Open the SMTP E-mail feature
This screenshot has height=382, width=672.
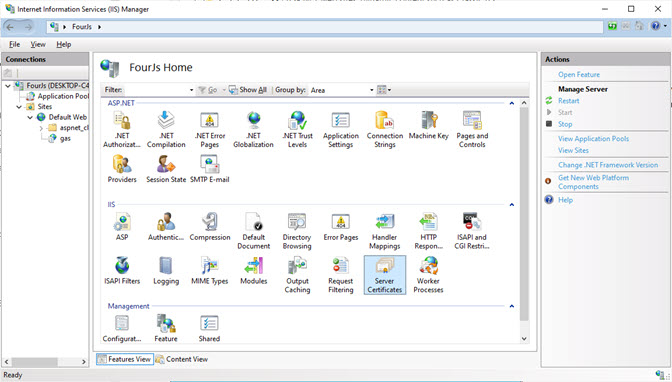click(x=210, y=169)
